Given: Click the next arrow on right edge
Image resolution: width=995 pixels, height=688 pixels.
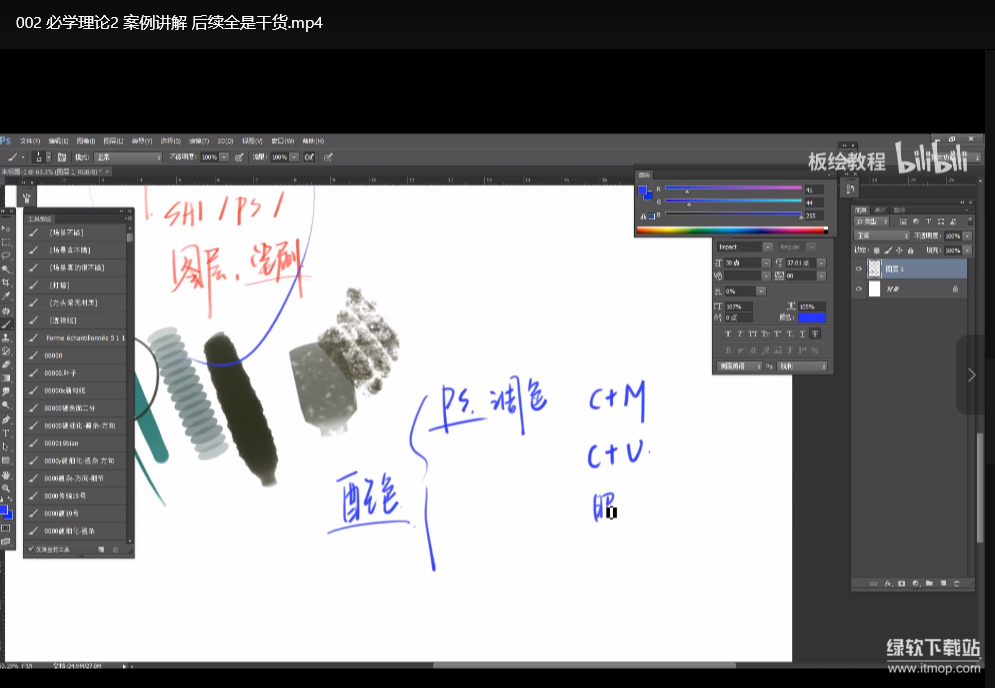Looking at the screenshot, I should point(972,375).
